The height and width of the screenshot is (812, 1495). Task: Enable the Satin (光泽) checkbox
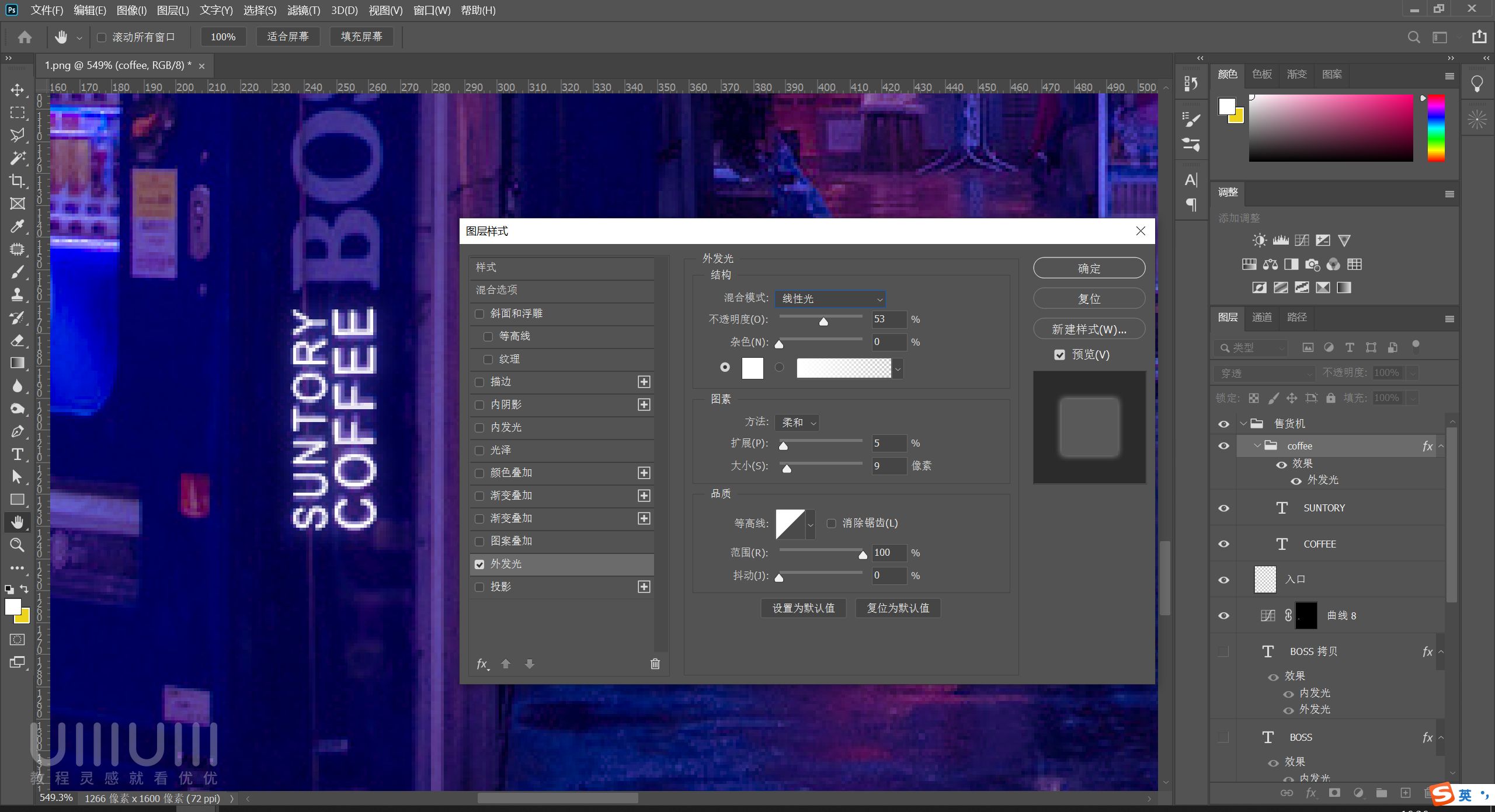click(x=479, y=450)
